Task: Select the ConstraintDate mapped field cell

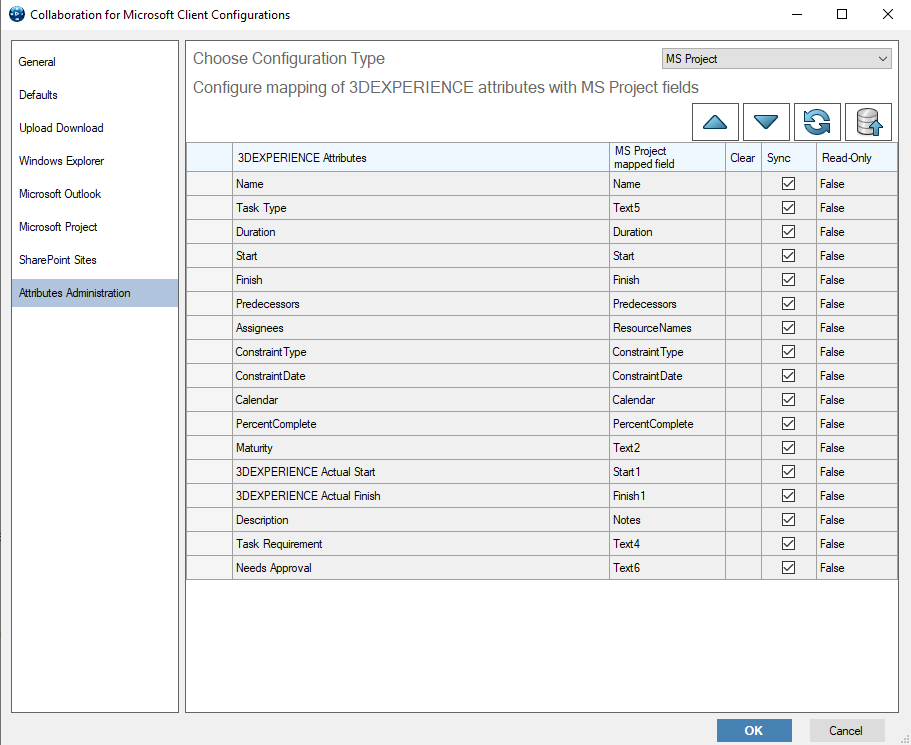Action: (x=667, y=376)
